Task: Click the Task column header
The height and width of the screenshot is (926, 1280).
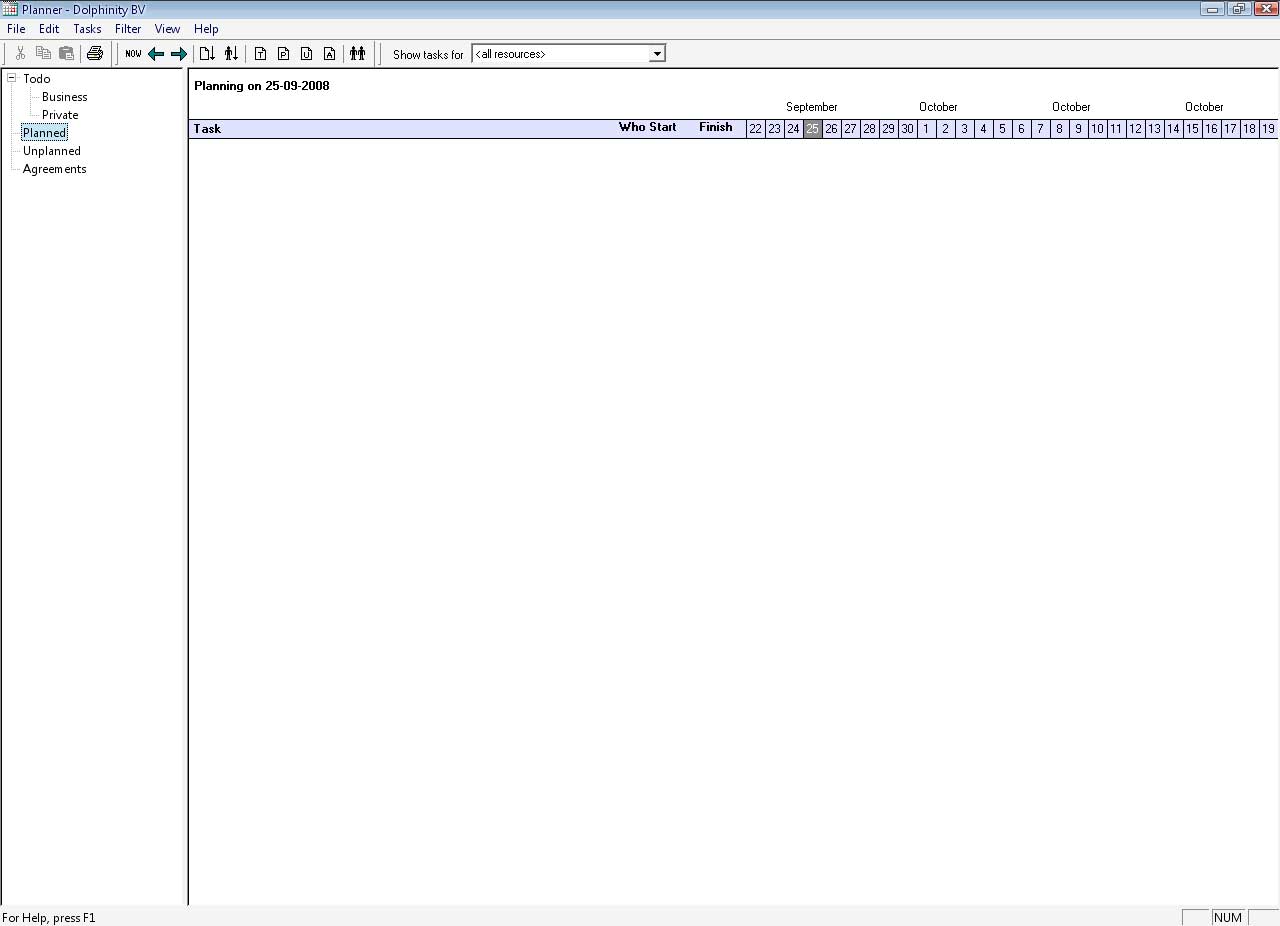Action: click(x=207, y=129)
